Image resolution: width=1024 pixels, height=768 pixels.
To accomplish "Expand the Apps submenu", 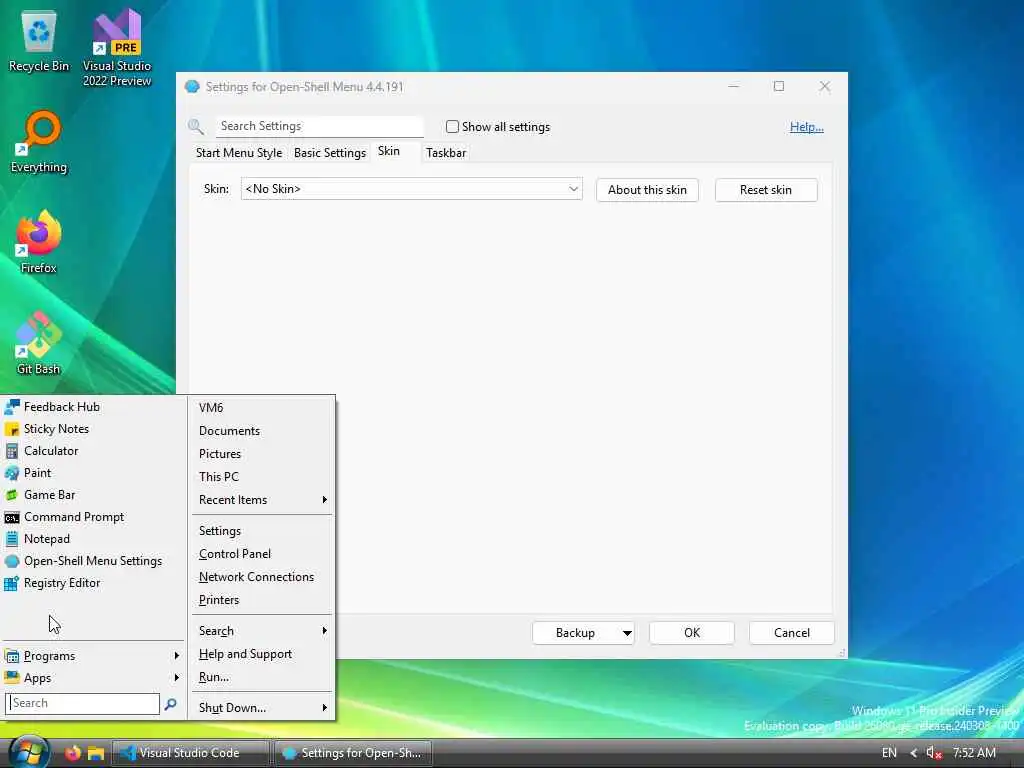I will point(93,678).
